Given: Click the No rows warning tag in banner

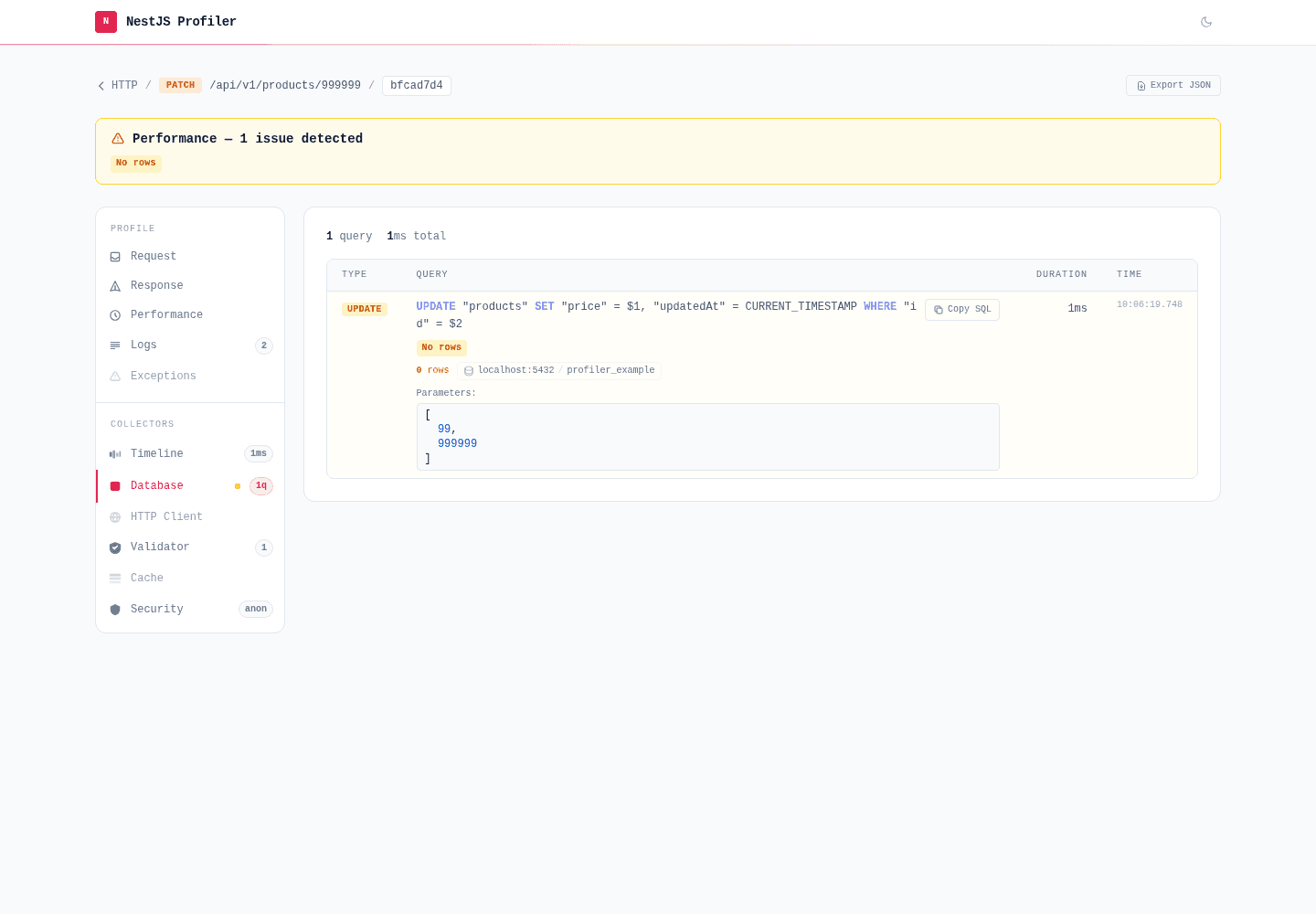Looking at the screenshot, I should click(x=136, y=164).
